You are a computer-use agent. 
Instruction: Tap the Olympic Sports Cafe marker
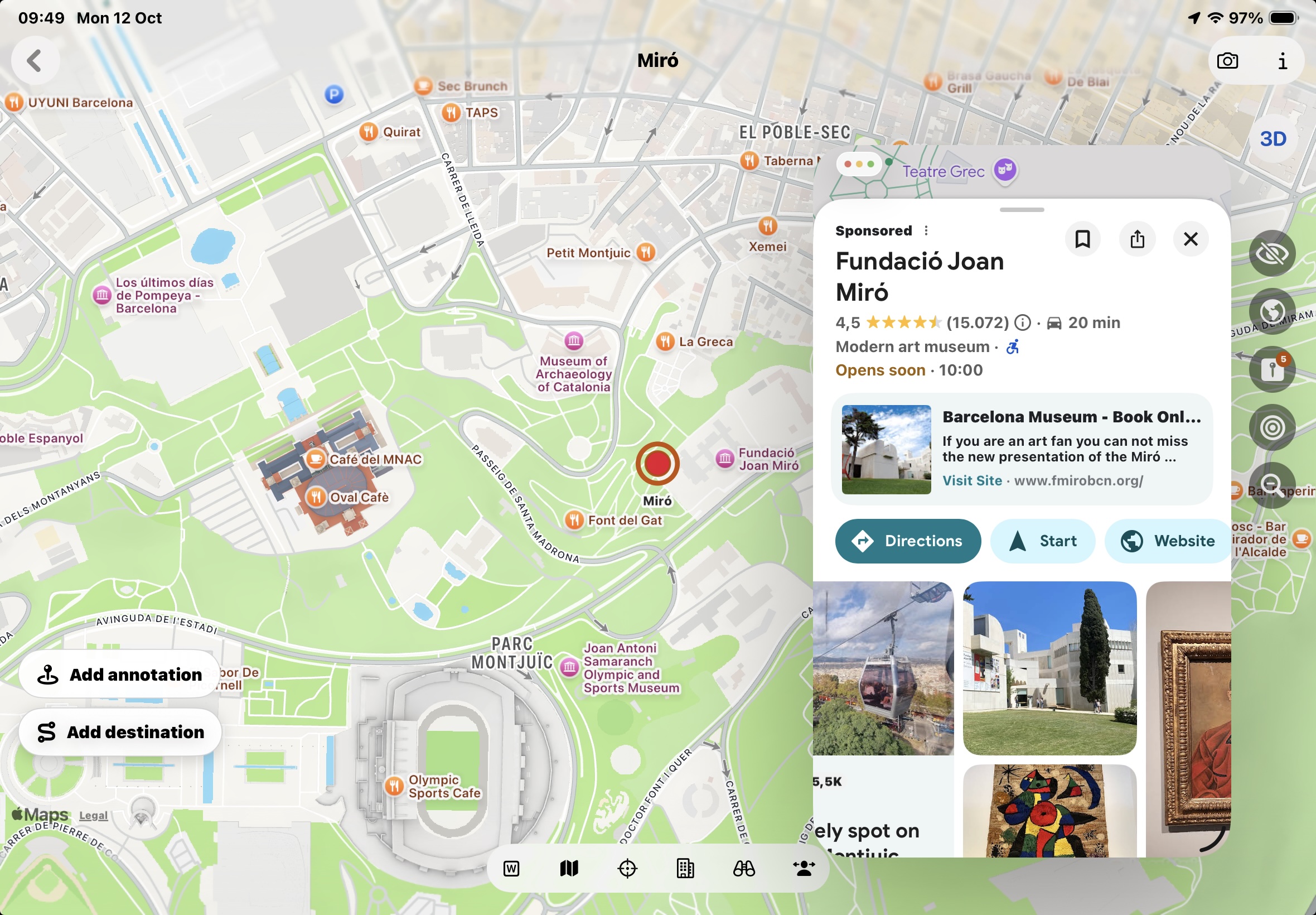(394, 786)
